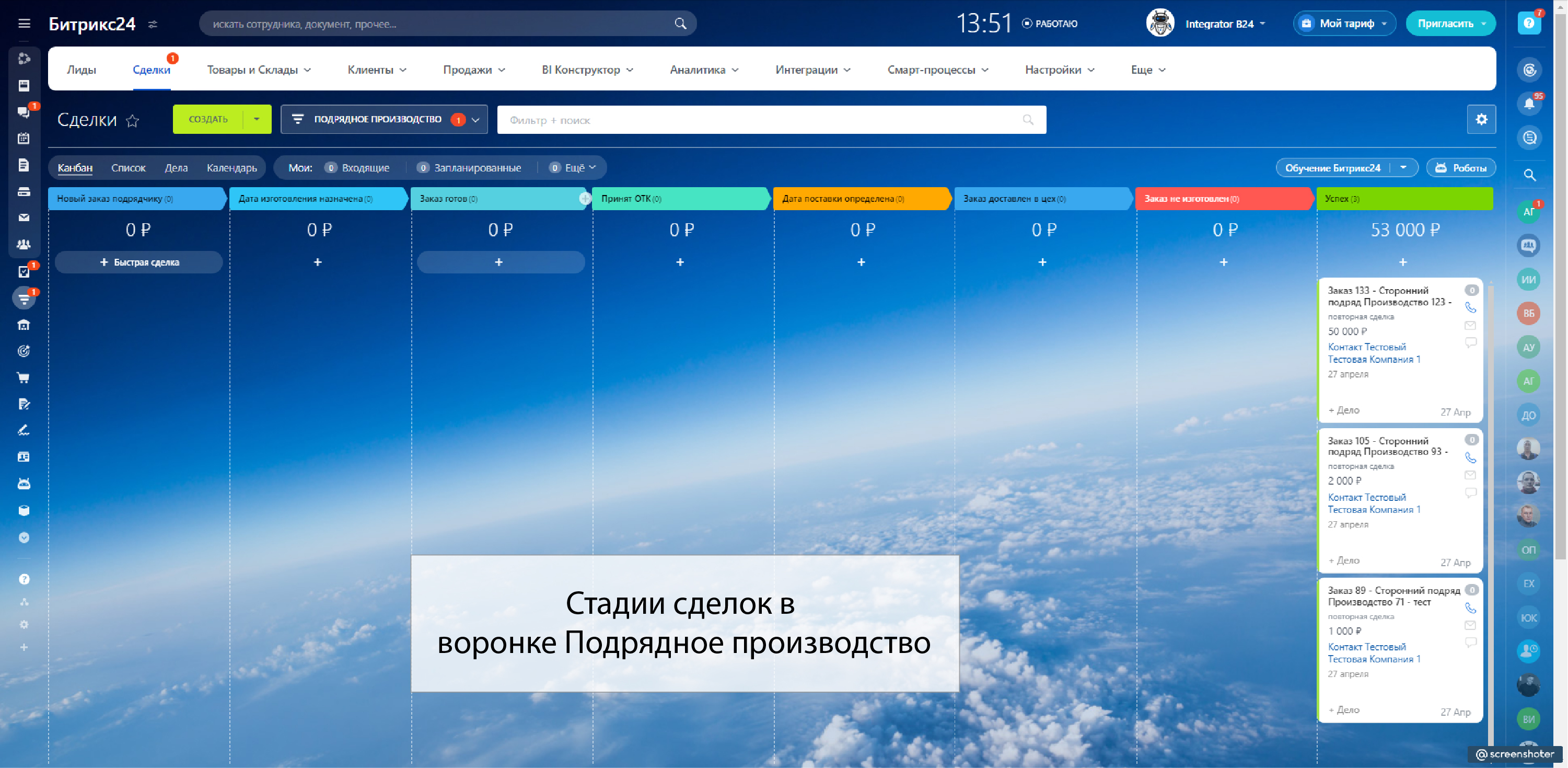Click the Быстрая сделка button
The height and width of the screenshot is (768, 1568).
point(139,262)
